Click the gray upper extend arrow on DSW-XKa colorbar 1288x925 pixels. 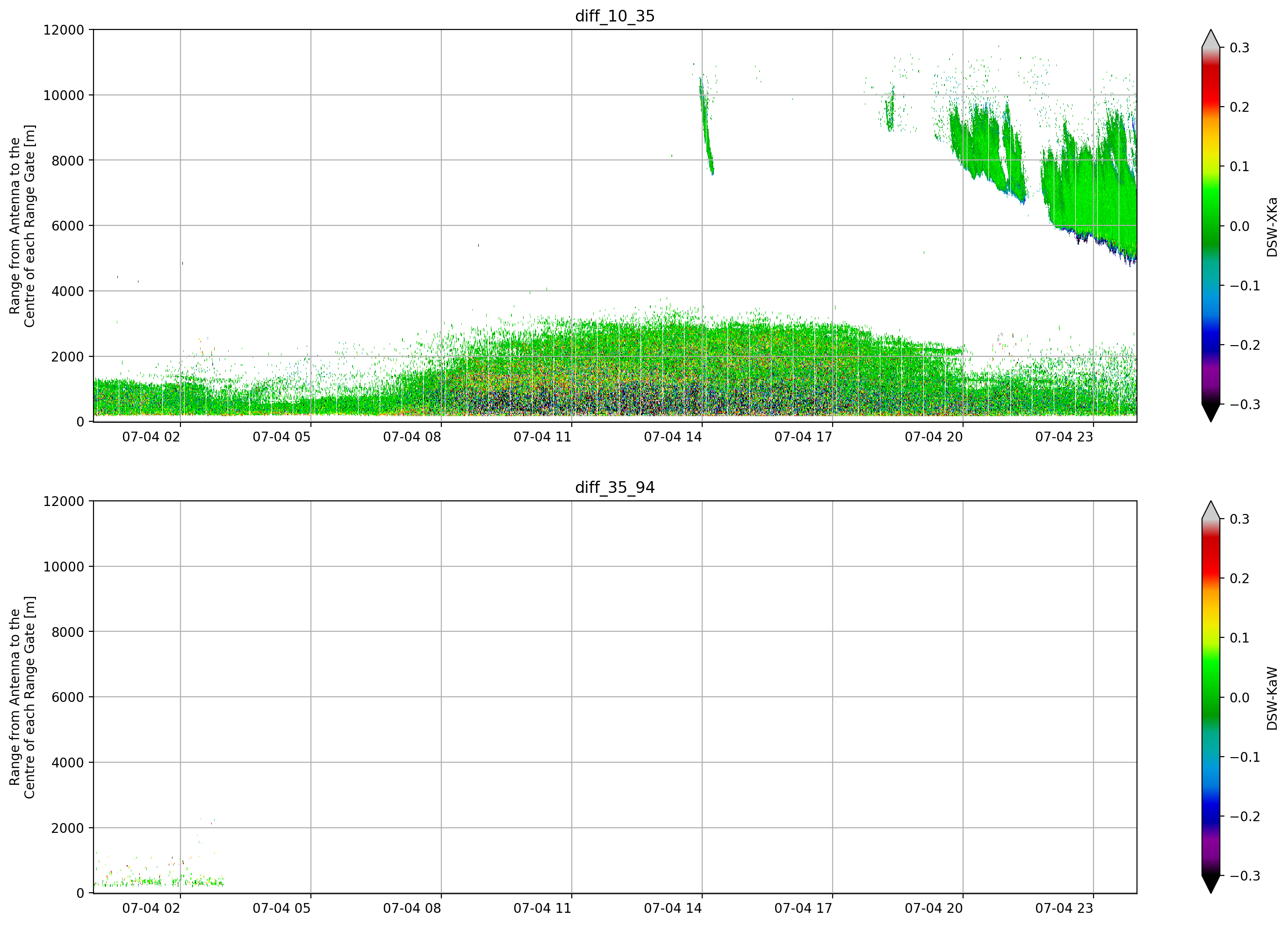[x=1211, y=39]
